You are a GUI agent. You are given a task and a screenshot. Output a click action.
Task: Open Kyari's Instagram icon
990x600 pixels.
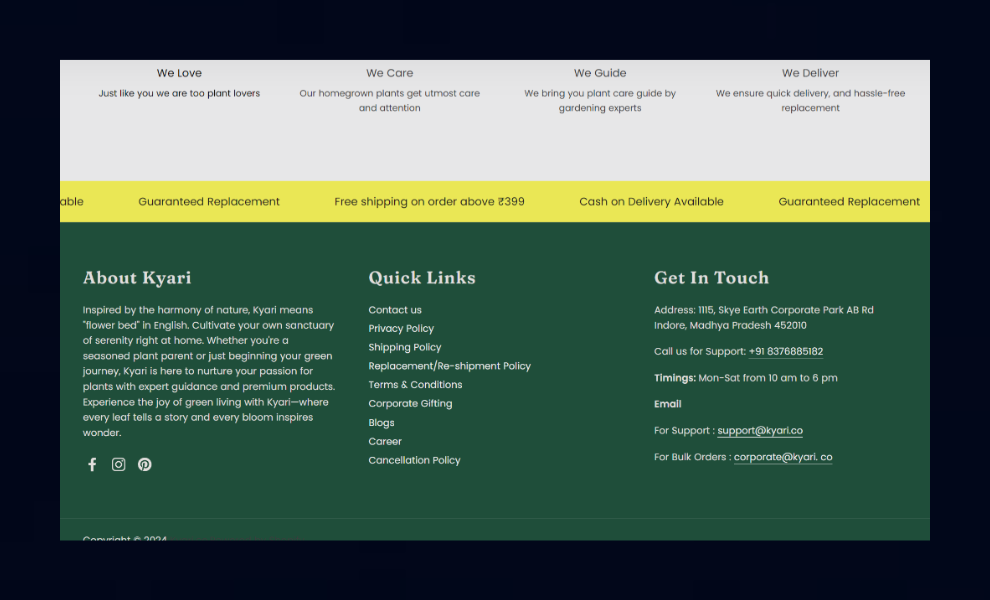(x=119, y=465)
